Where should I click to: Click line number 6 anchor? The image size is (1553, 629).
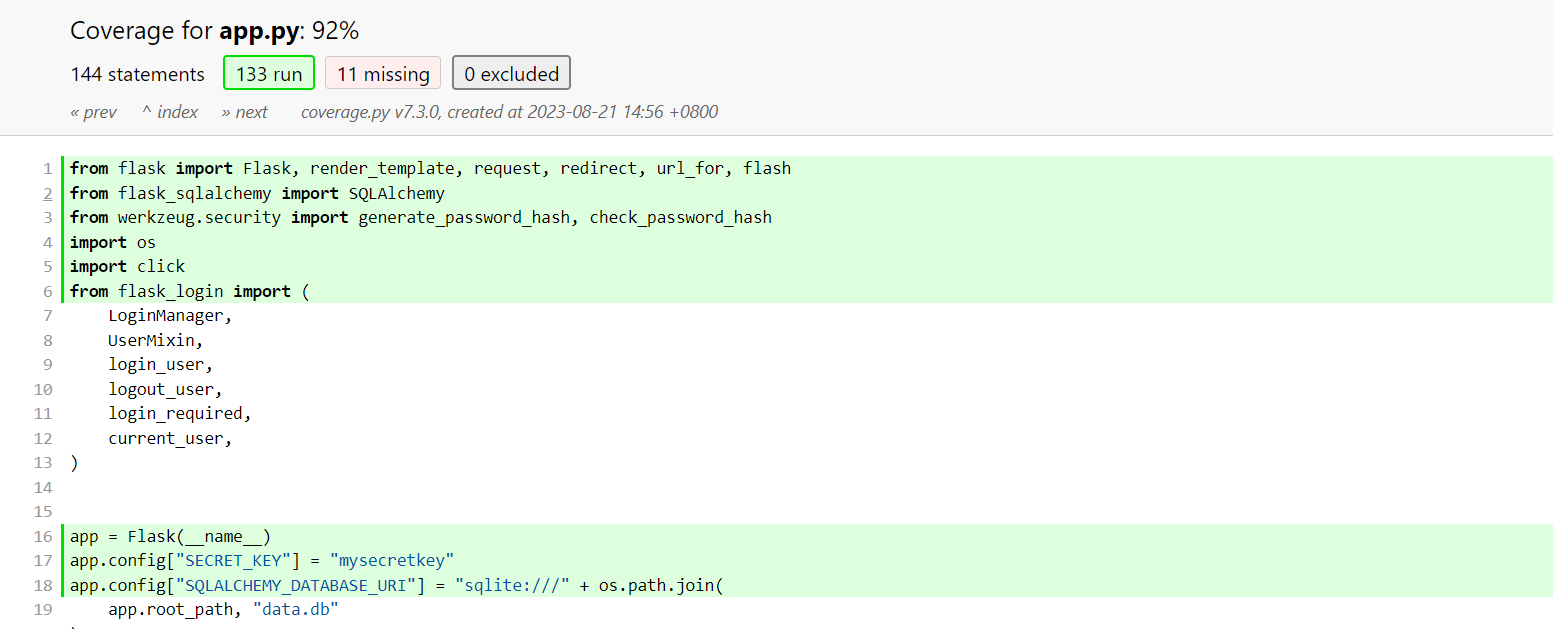48,291
